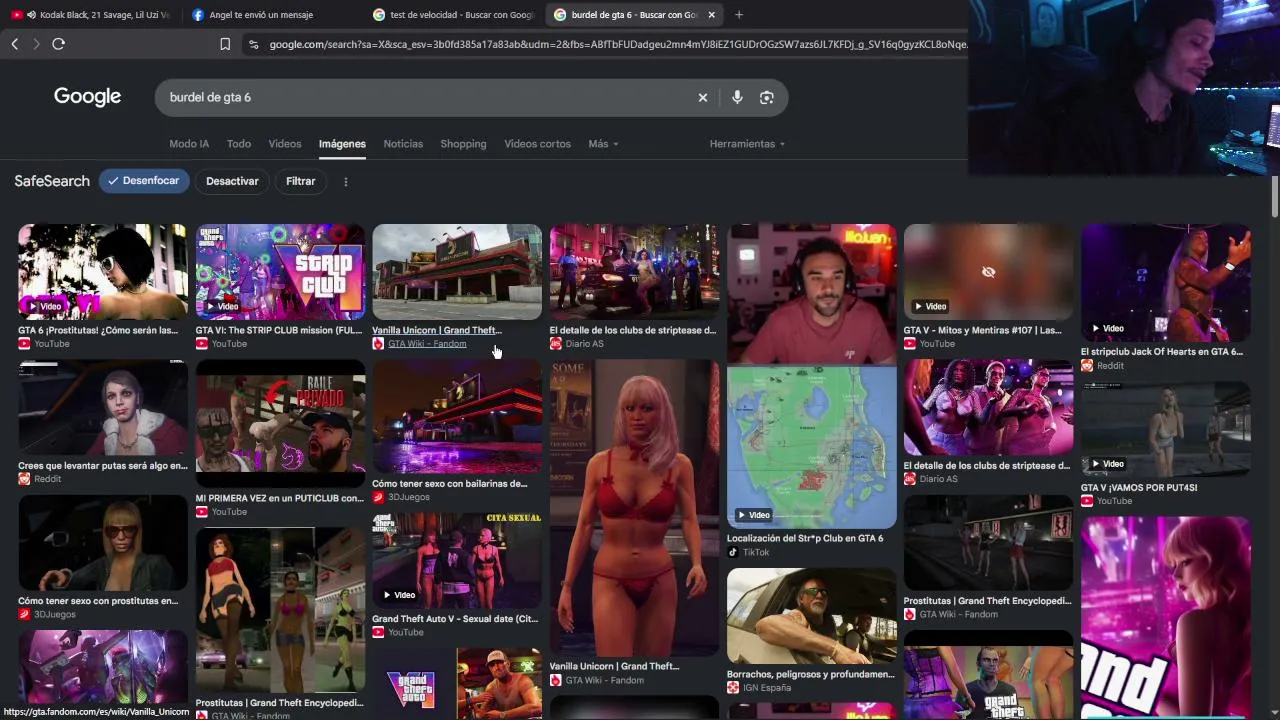Open the 'Vanilla Unicorn | Grand Theft...' link under the building image
1280x720 pixels.
pos(437,330)
